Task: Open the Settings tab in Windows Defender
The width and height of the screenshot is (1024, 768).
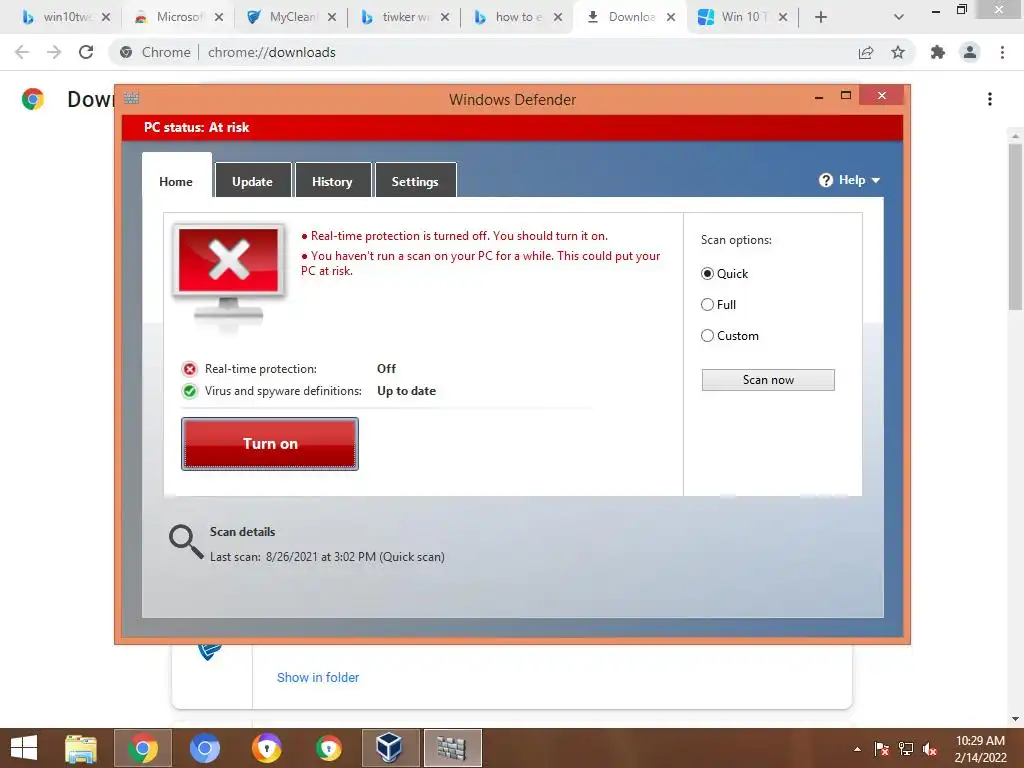Action: tap(415, 181)
